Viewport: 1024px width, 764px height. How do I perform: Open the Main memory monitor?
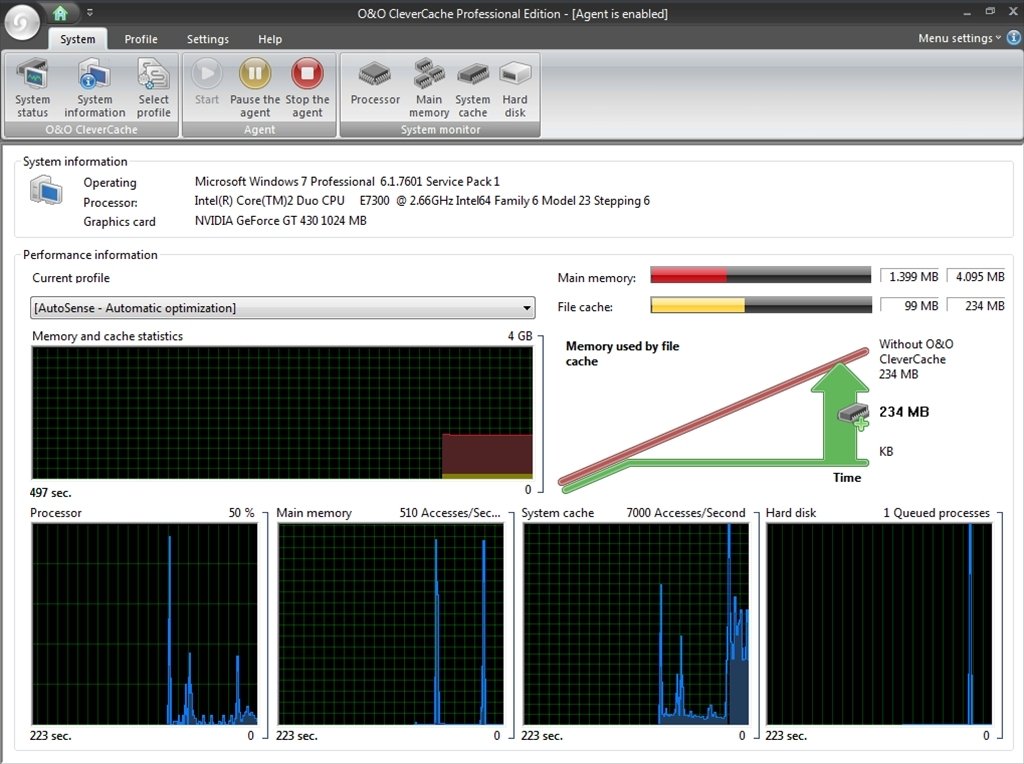click(429, 88)
